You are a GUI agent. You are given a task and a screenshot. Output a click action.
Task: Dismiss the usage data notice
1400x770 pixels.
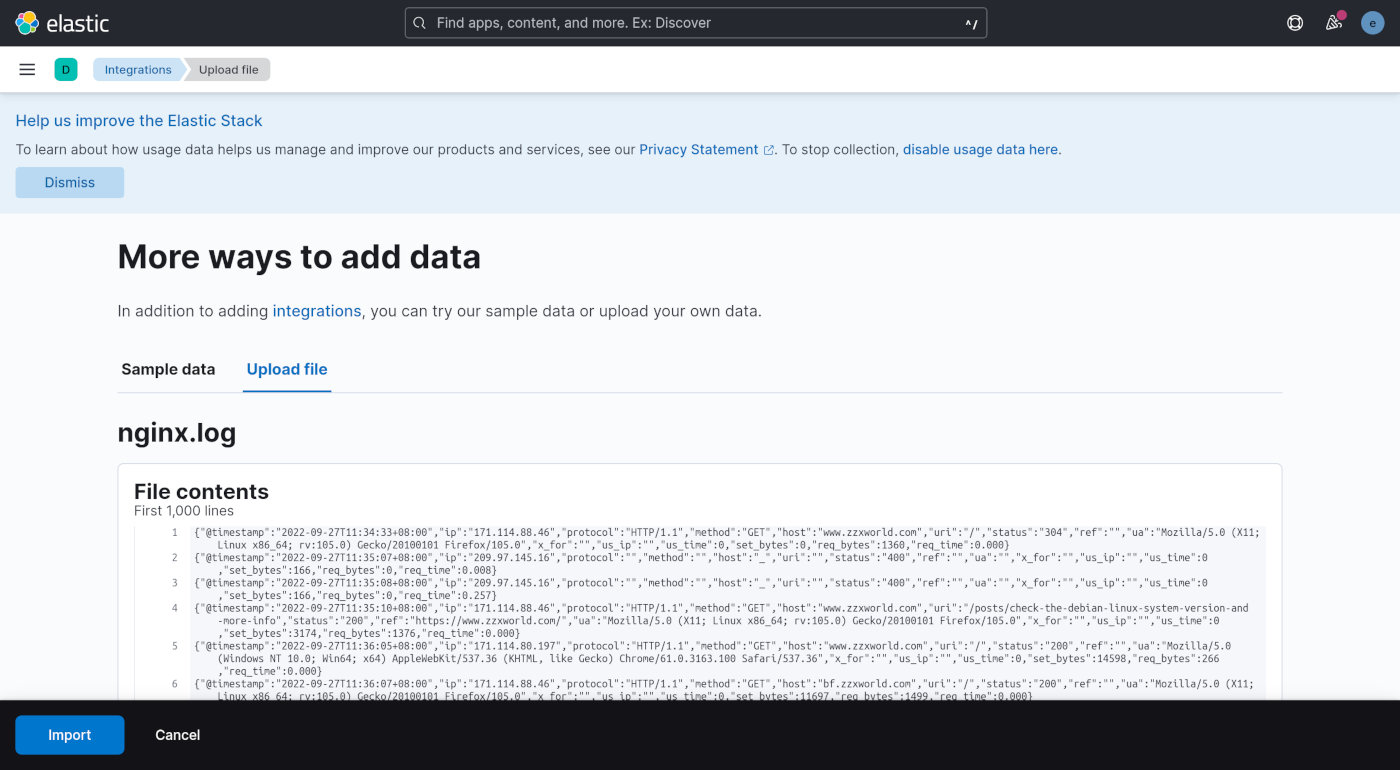point(69,182)
